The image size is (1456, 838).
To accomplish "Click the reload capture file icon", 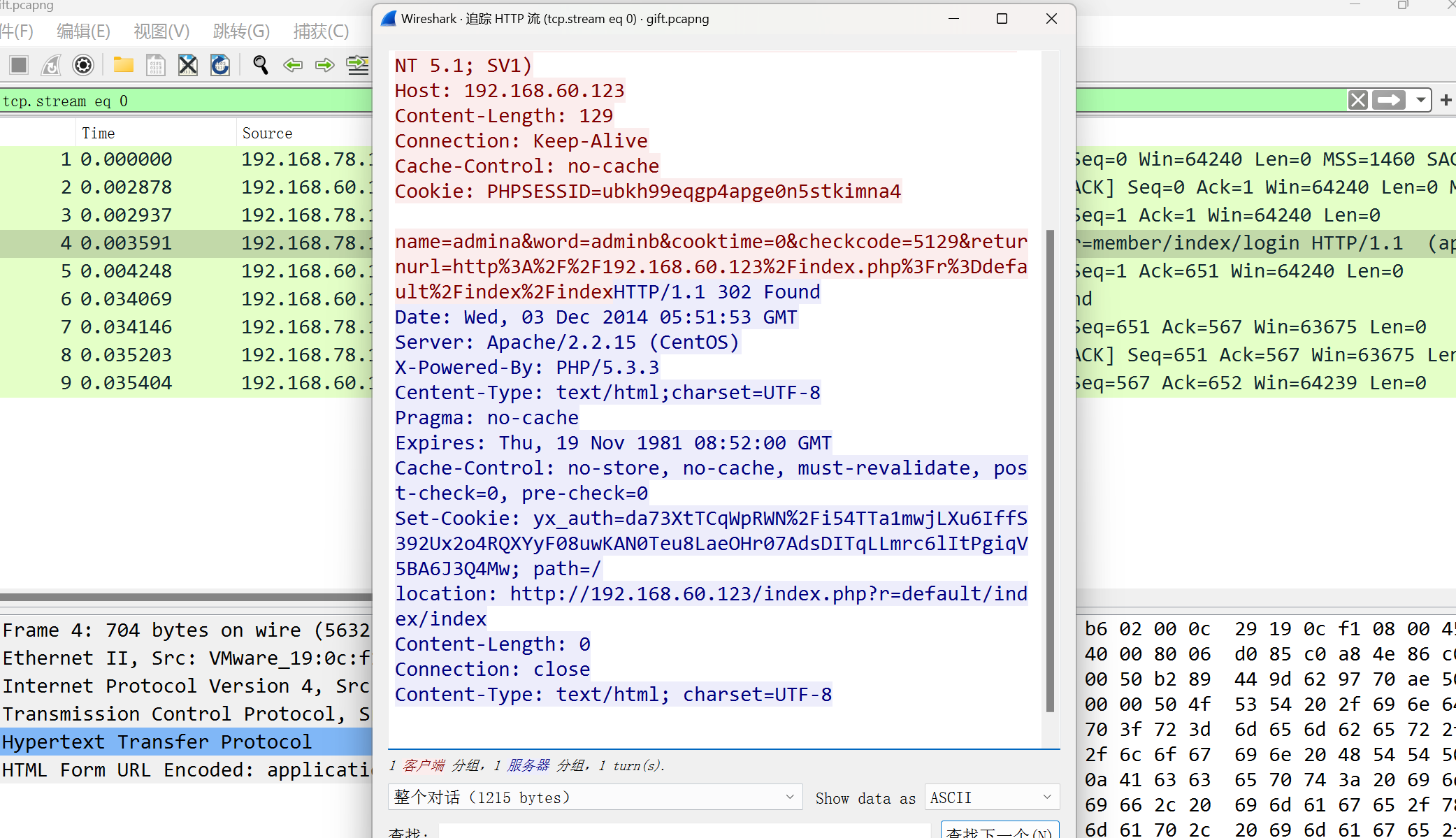I will coord(220,65).
